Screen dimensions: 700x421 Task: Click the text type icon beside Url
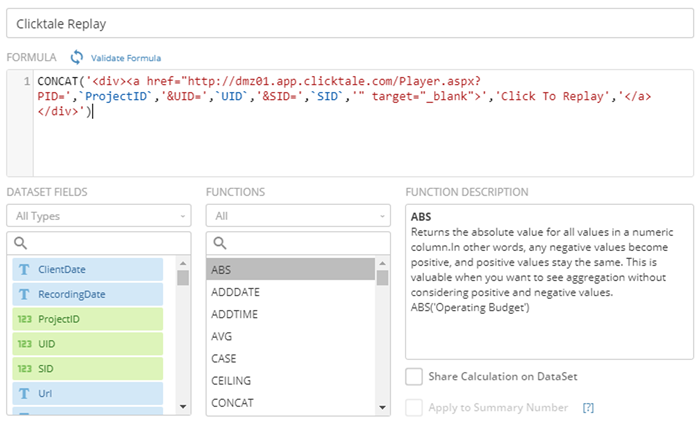(x=23, y=393)
